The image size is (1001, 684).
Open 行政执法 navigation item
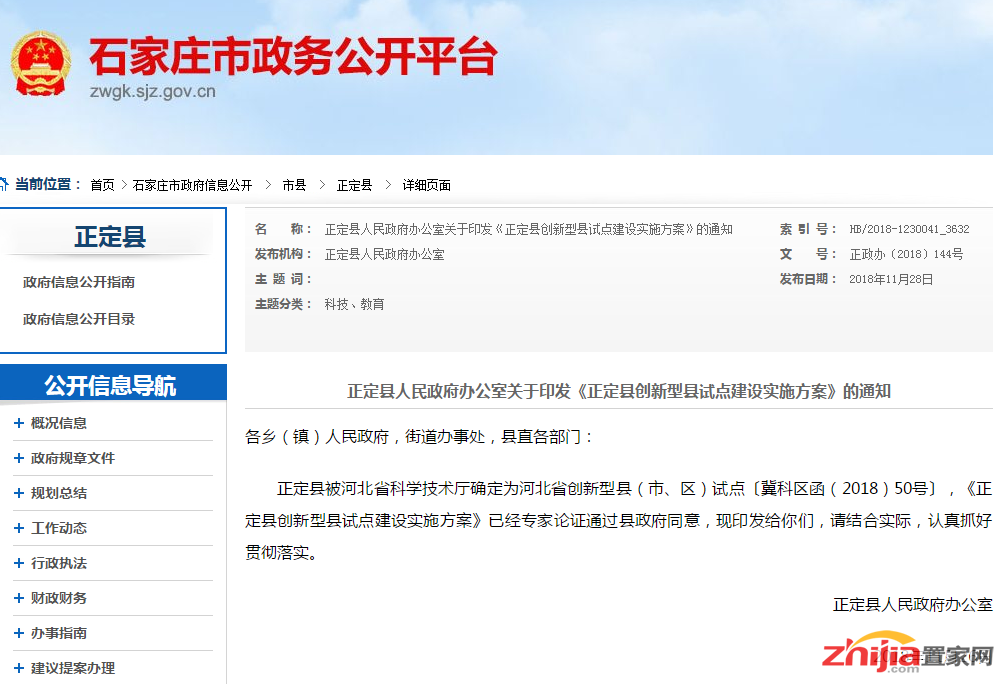click(x=59, y=563)
